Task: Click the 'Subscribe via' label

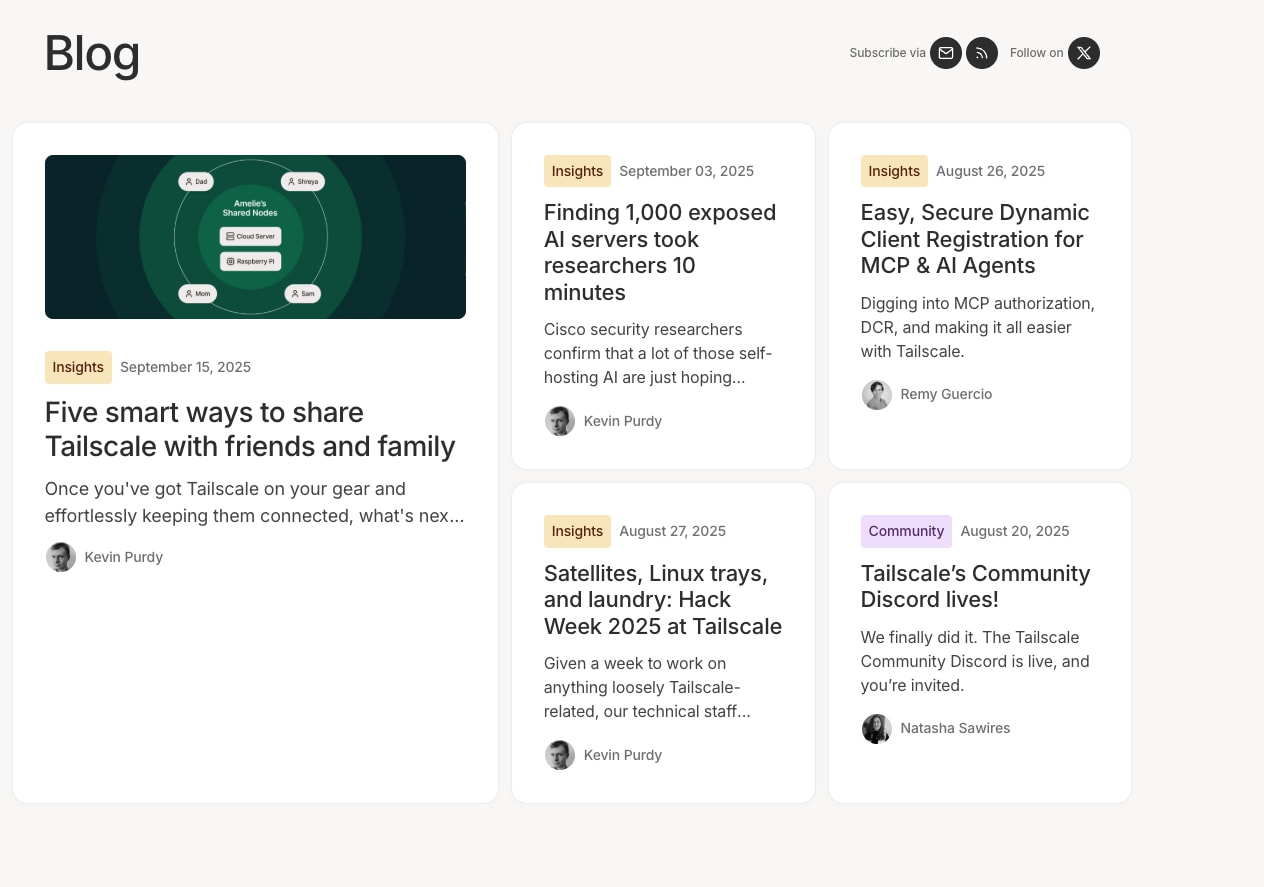Action: 887,53
